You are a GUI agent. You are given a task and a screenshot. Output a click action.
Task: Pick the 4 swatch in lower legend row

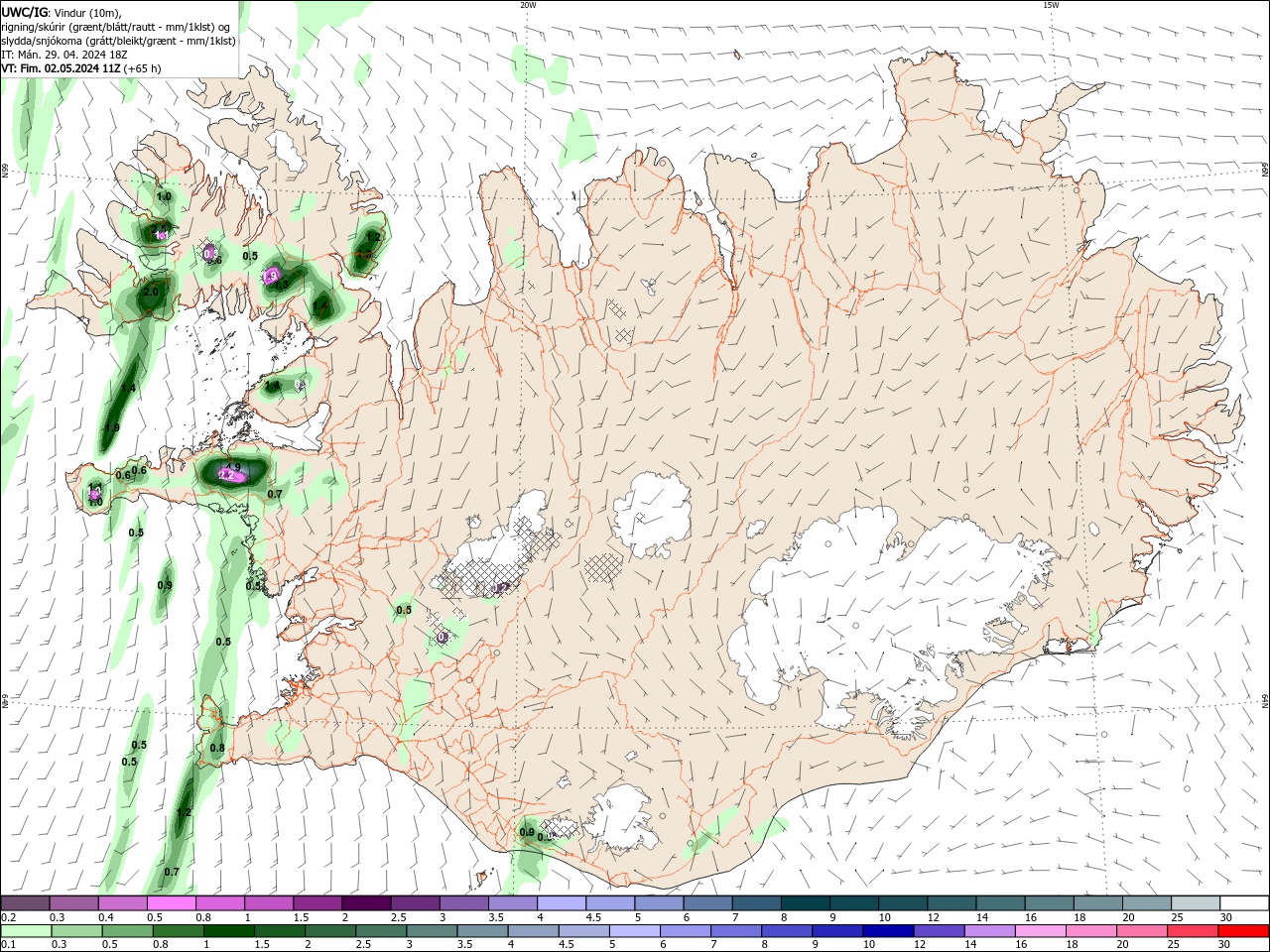(x=532, y=931)
